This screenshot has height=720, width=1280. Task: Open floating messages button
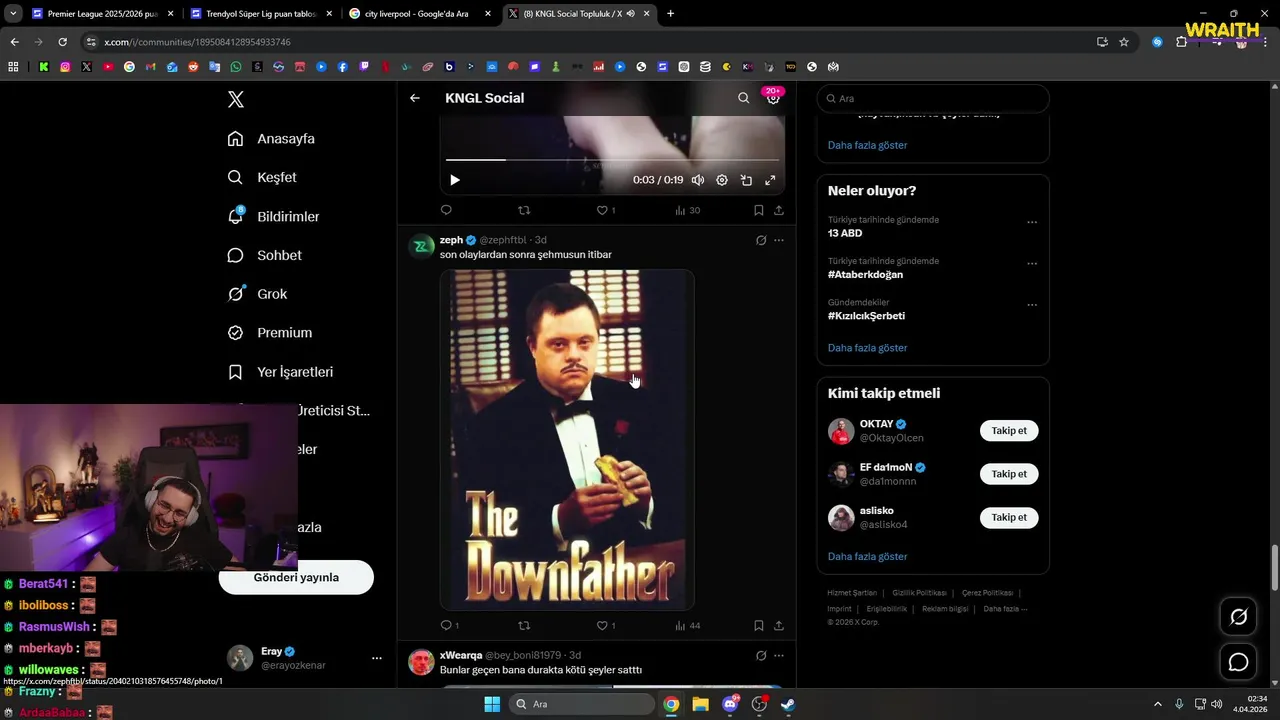1238,662
